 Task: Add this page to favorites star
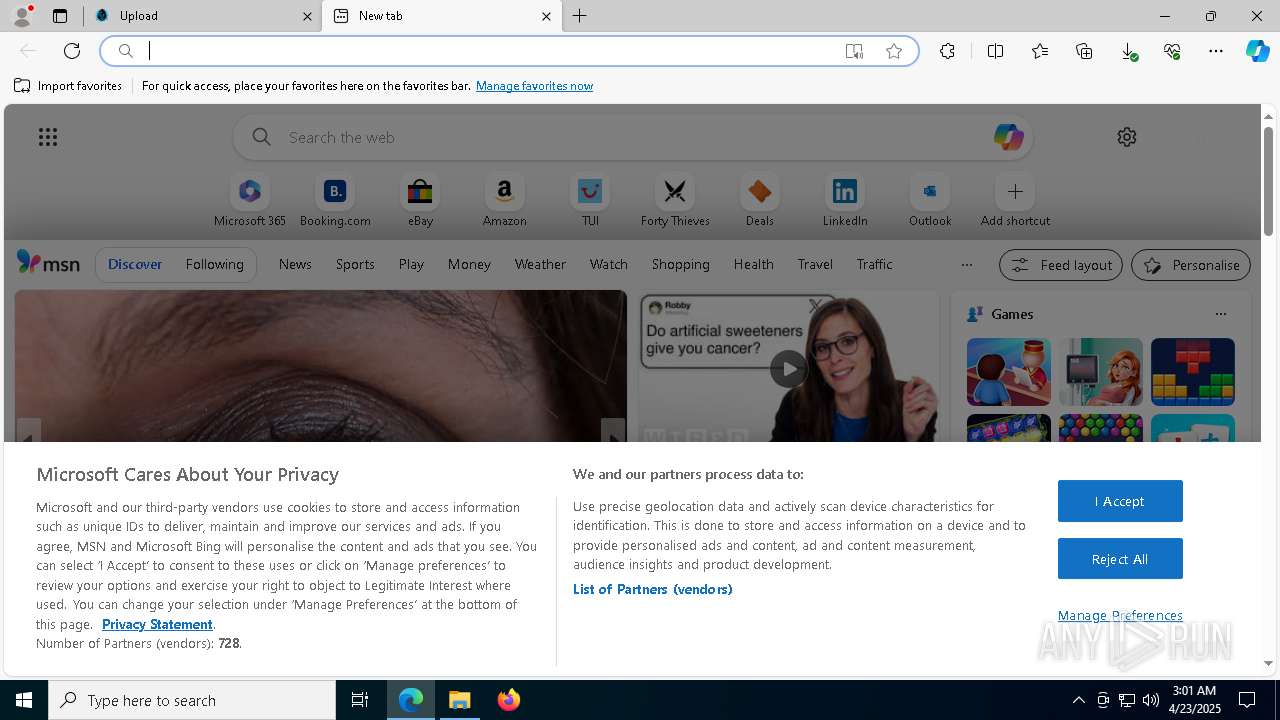pyautogui.click(x=894, y=51)
